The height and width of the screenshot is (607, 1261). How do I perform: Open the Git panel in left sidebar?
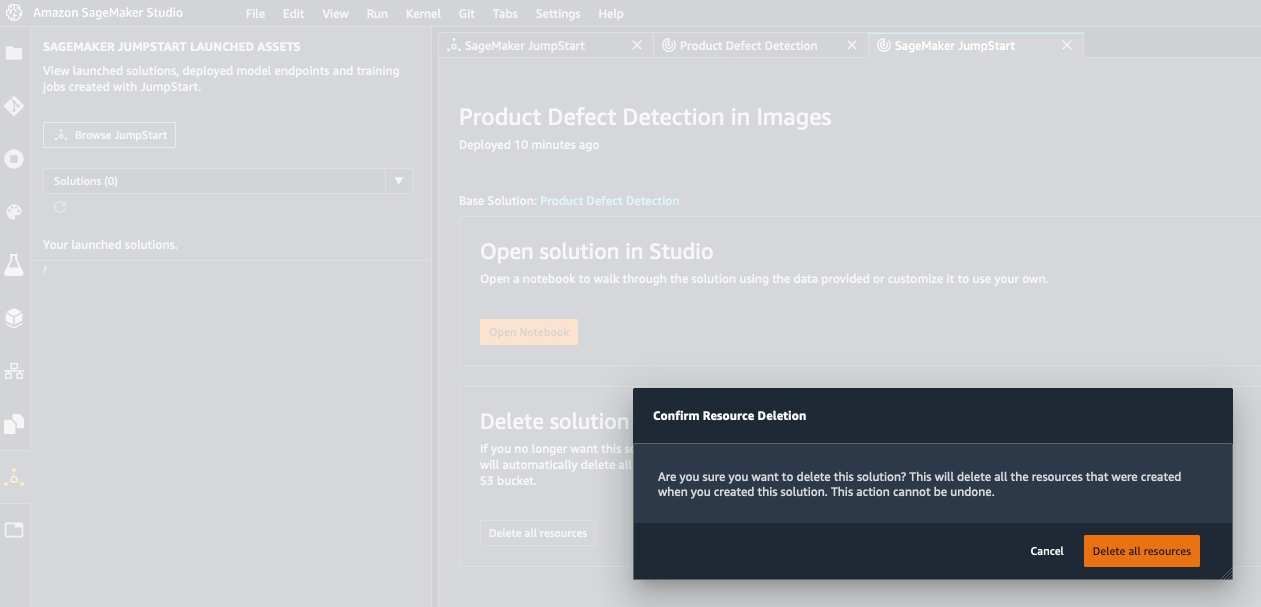[x=14, y=106]
